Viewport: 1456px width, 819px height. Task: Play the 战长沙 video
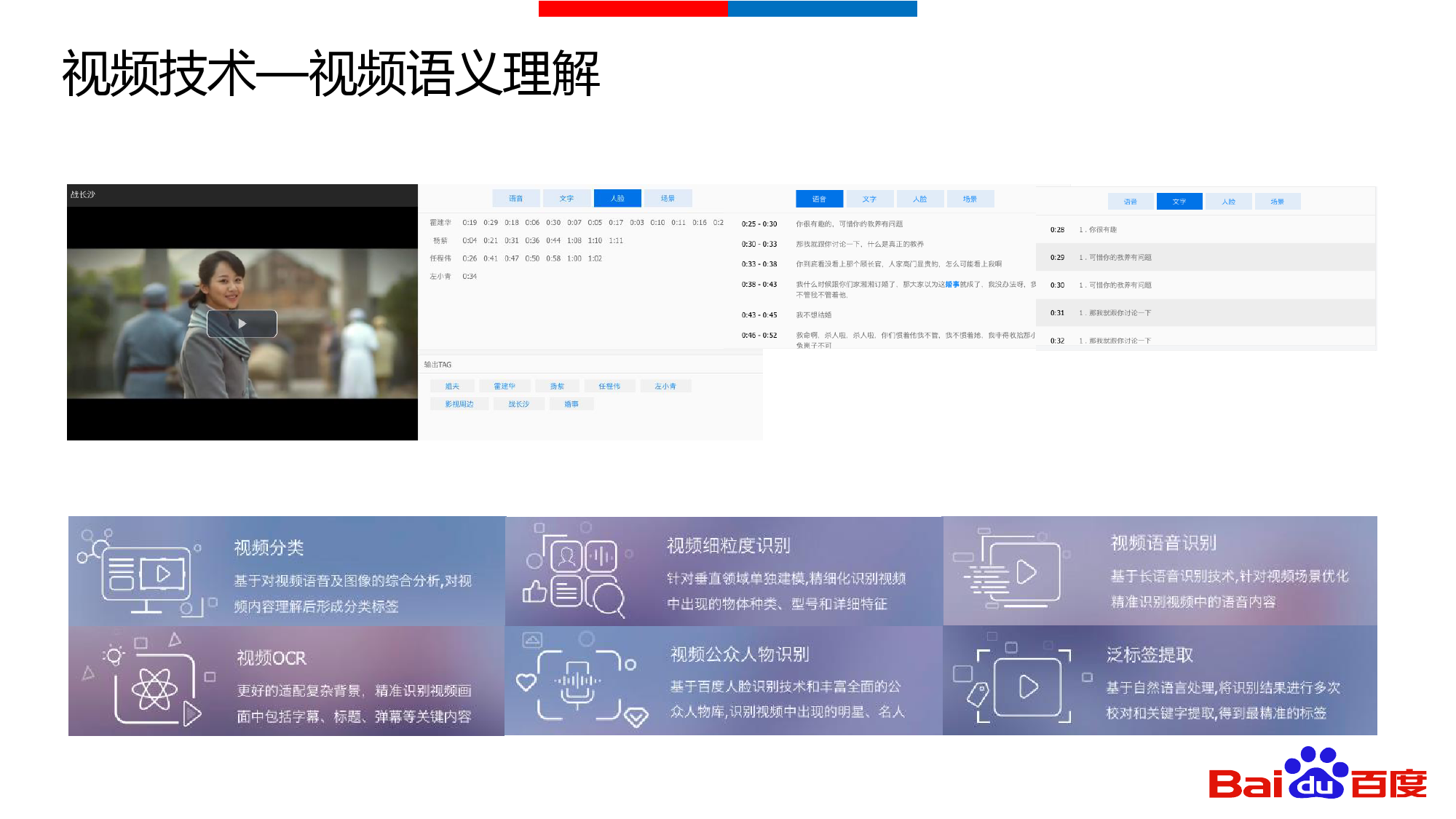click(x=242, y=324)
